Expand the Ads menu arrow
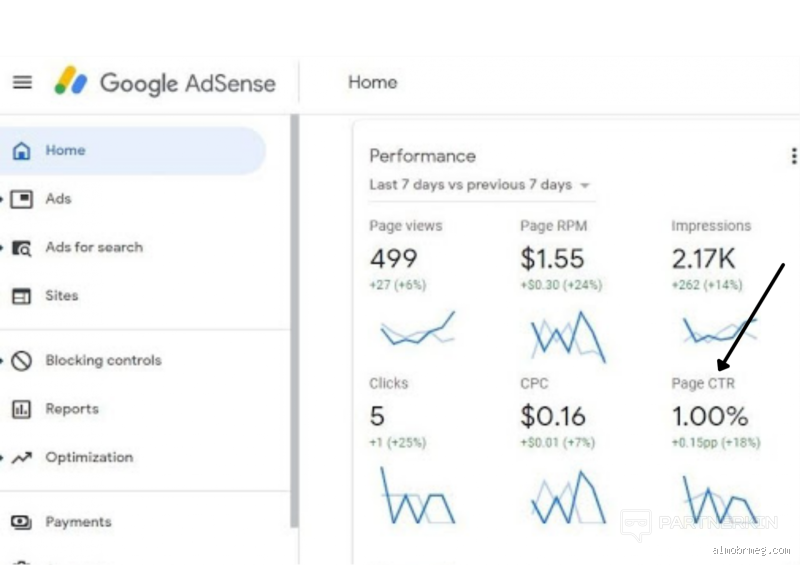800x565 pixels. click(x=3, y=199)
